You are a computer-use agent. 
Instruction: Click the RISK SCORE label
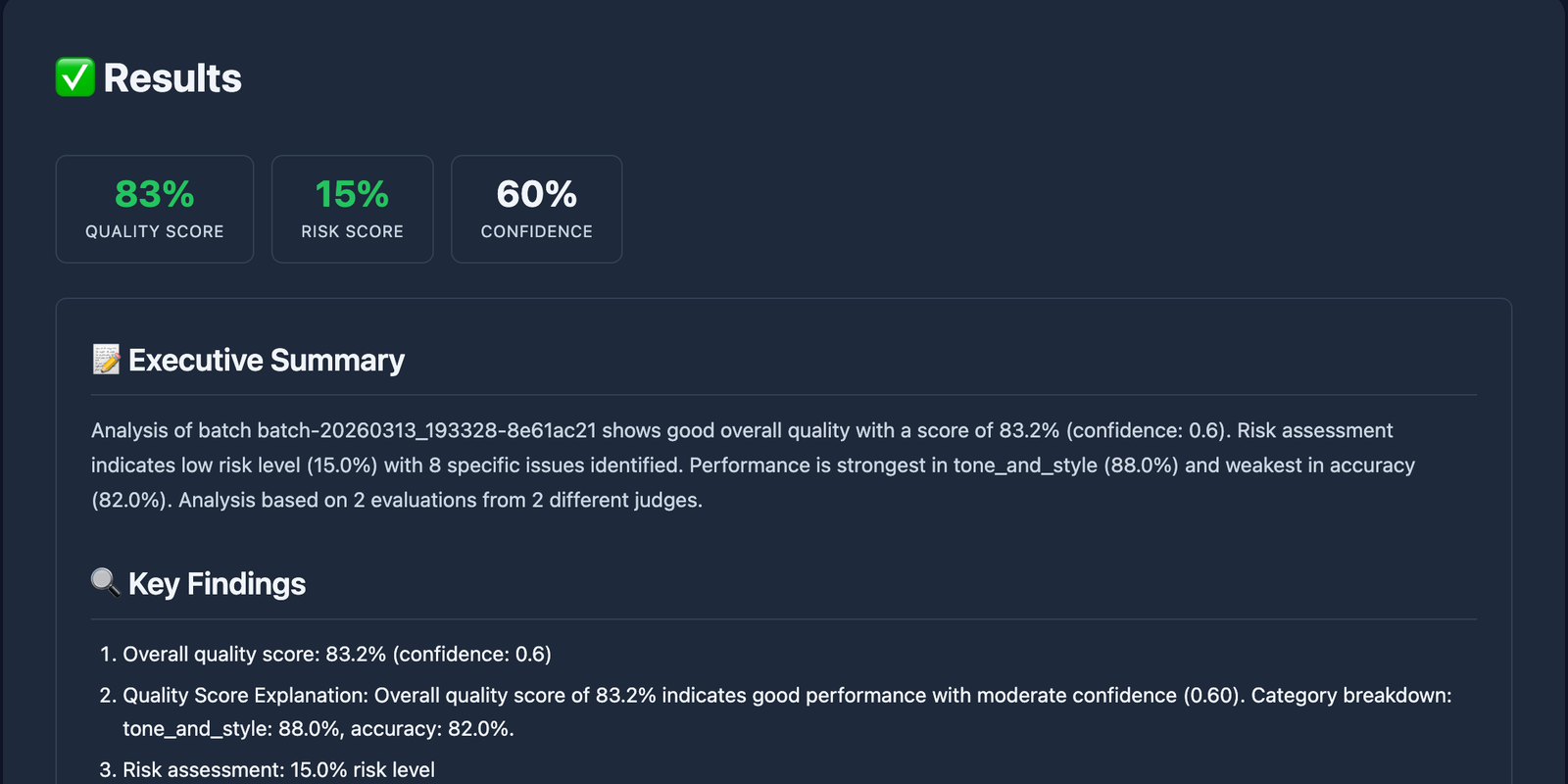click(x=352, y=231)
